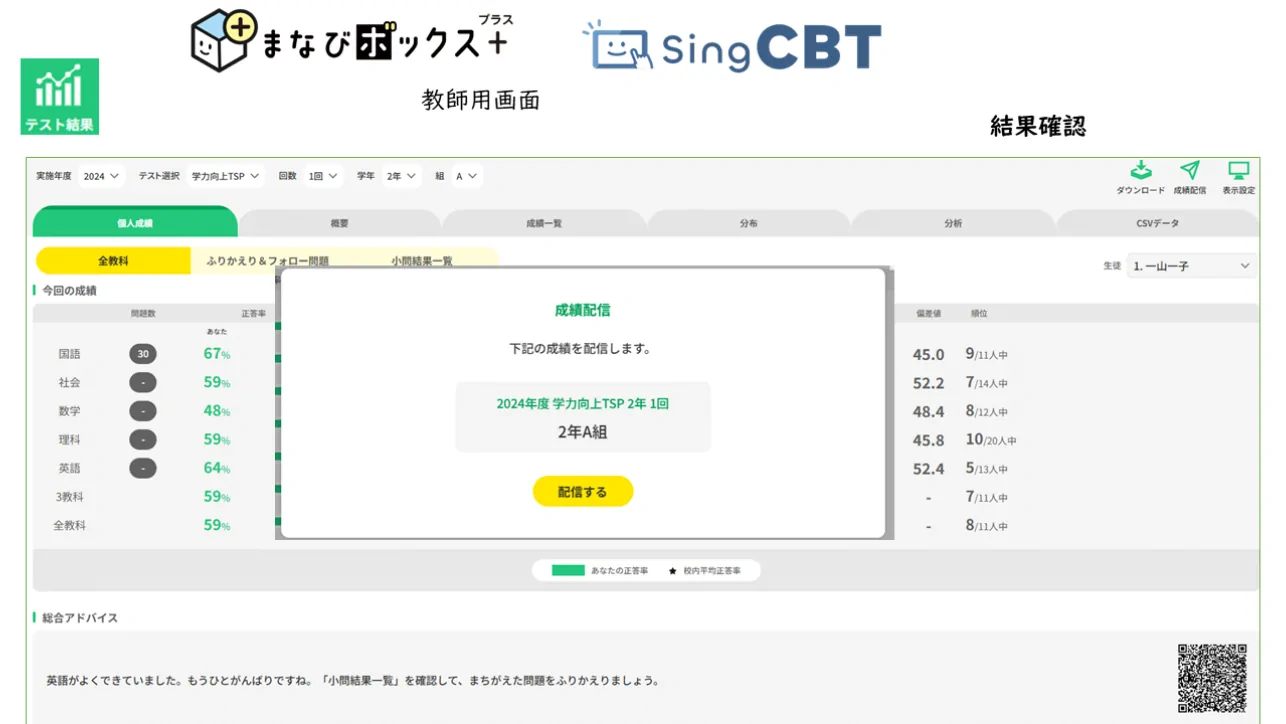This screenshot has height=724, width=1286.
Task: Click the 2024年度 学力向上TSP info box
Action: pyautogui.click(x=583, y=417)
